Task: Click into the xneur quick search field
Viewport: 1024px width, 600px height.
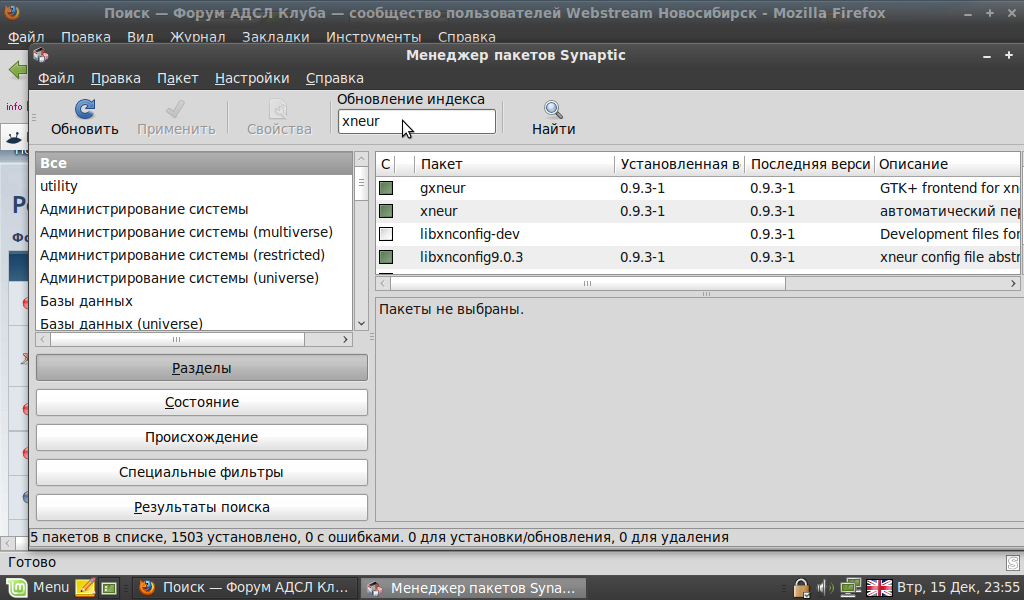Action: pos(417,121)
